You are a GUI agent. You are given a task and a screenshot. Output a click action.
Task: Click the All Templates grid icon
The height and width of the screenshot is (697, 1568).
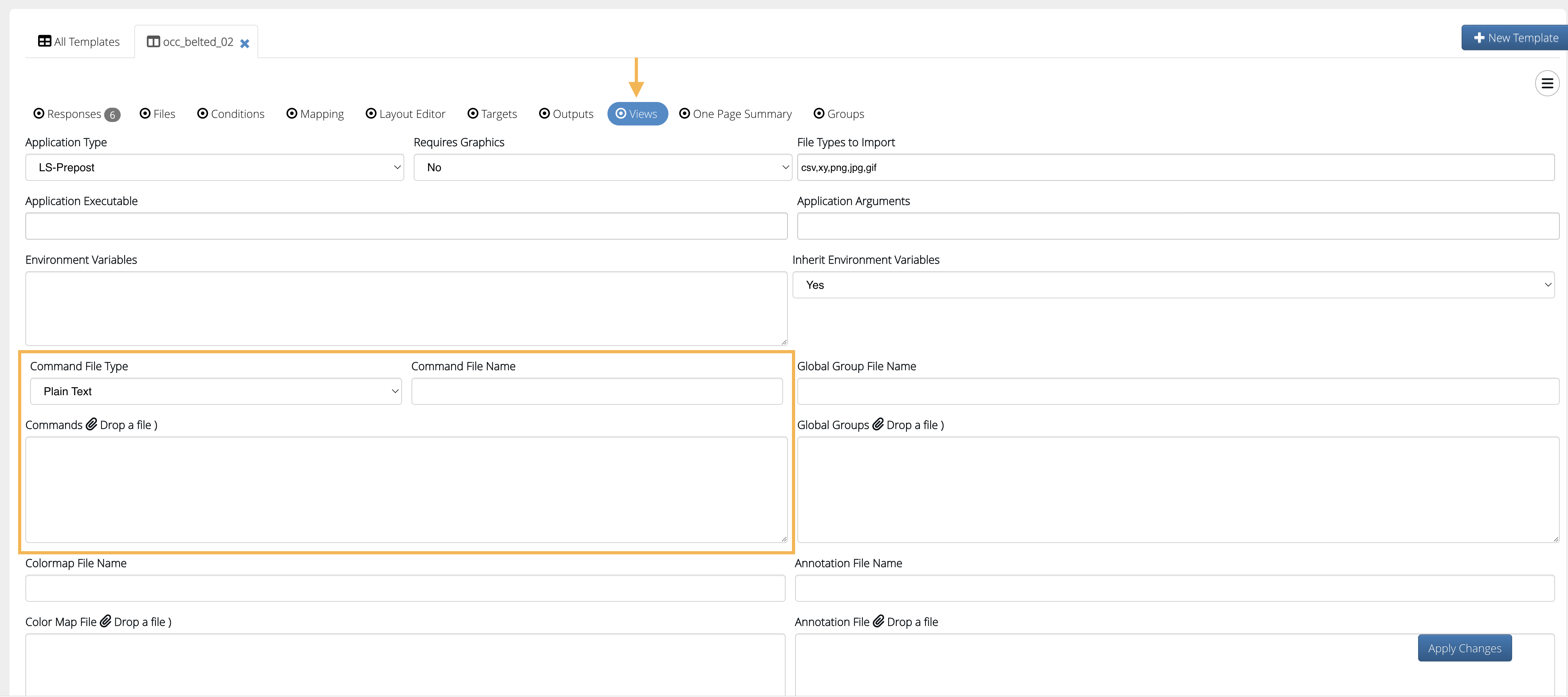[x=44, y=41]
